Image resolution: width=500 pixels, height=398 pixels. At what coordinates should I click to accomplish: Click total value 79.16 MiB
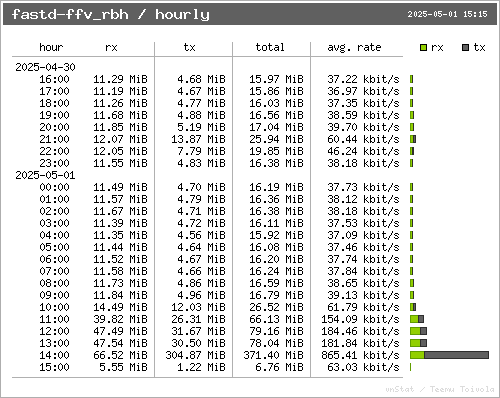click(276, 331)
